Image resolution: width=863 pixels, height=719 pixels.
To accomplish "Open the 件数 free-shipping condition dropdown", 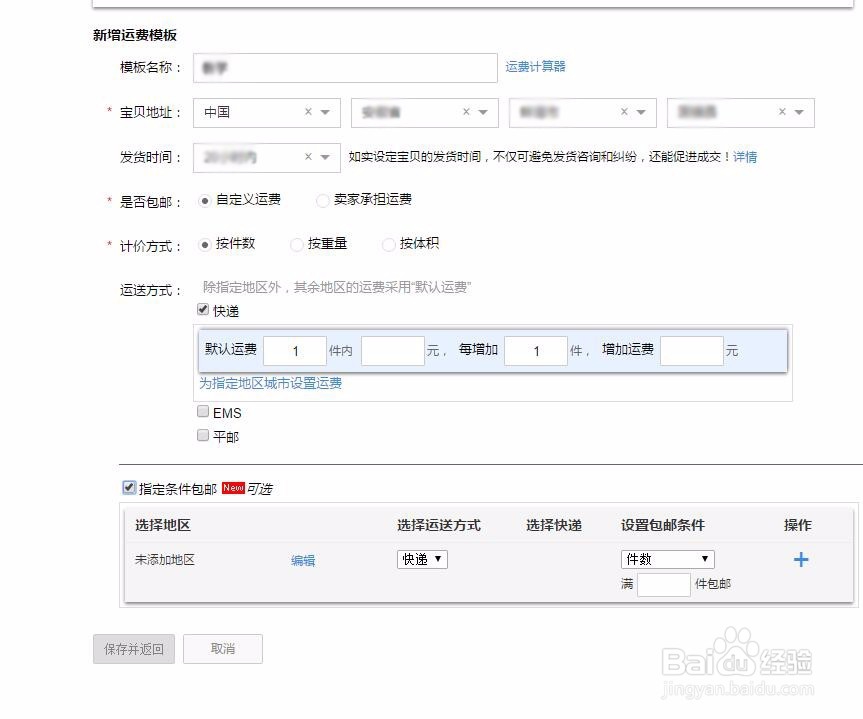I will tap(666, 559).
